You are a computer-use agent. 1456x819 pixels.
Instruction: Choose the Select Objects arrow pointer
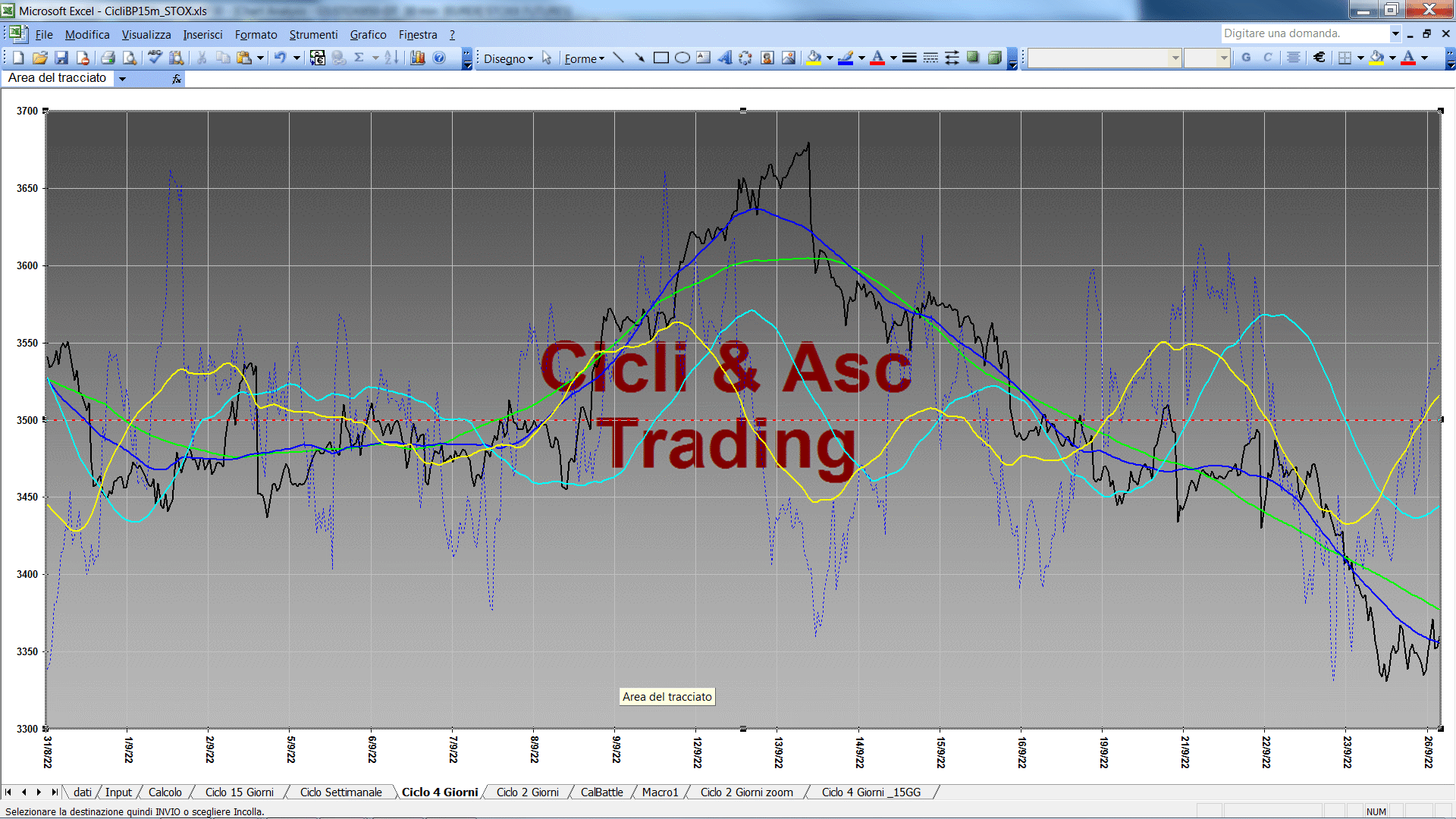pyautogui.click(x=547, y=58)
